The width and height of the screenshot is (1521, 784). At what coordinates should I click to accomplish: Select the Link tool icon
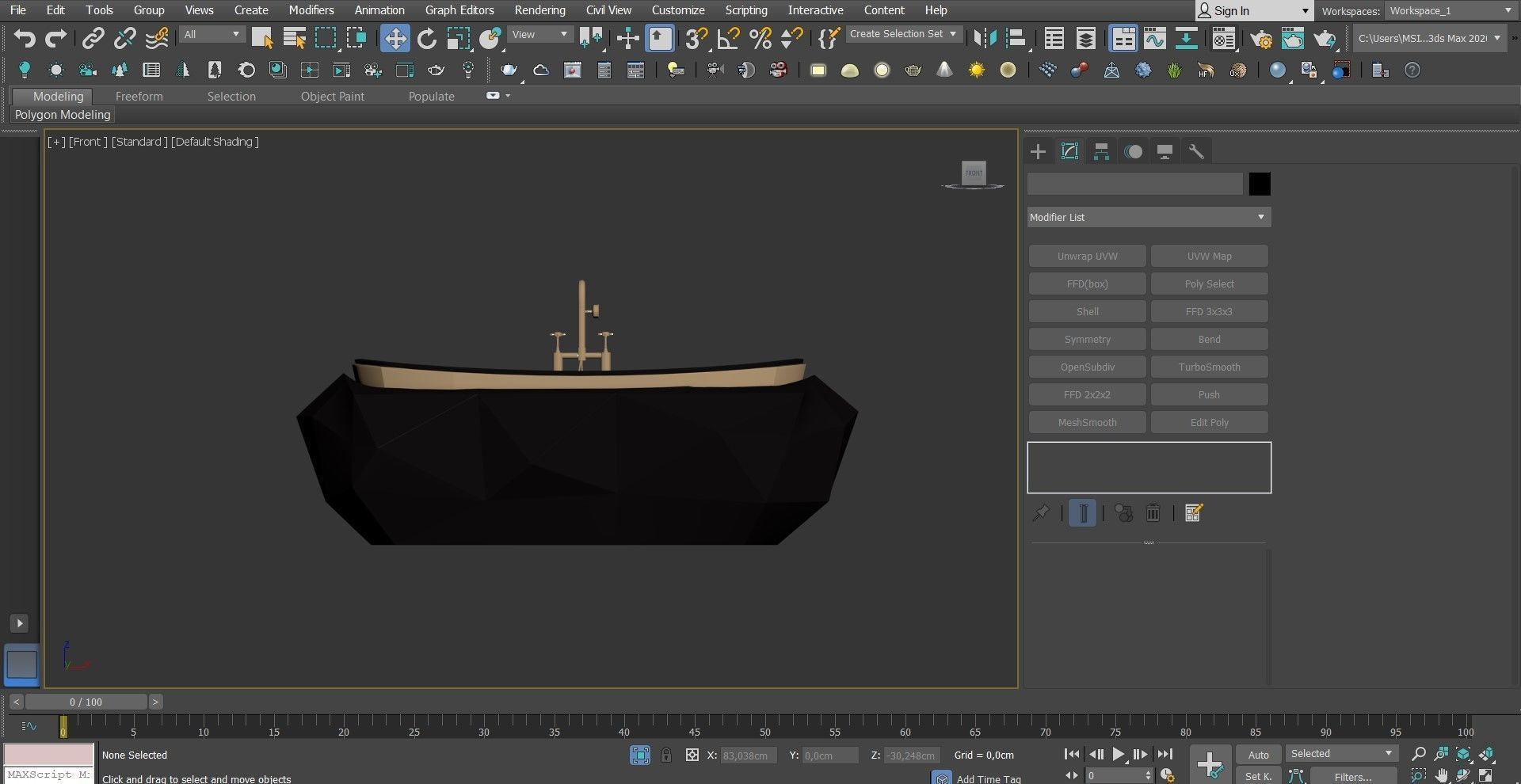click(93, 38)
